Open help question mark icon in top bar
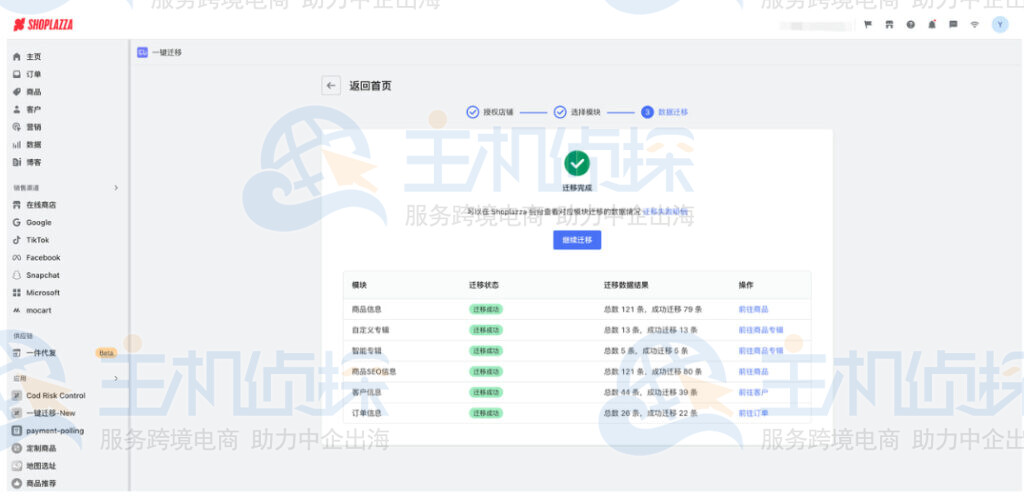The image size is (1024, 499). pos(910,25)
